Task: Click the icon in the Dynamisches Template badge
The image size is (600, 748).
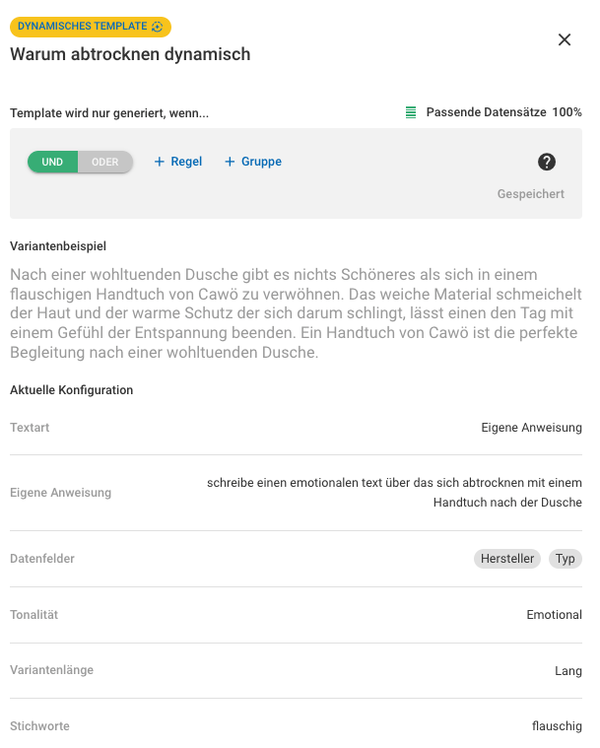Action: tap(157, 27)
